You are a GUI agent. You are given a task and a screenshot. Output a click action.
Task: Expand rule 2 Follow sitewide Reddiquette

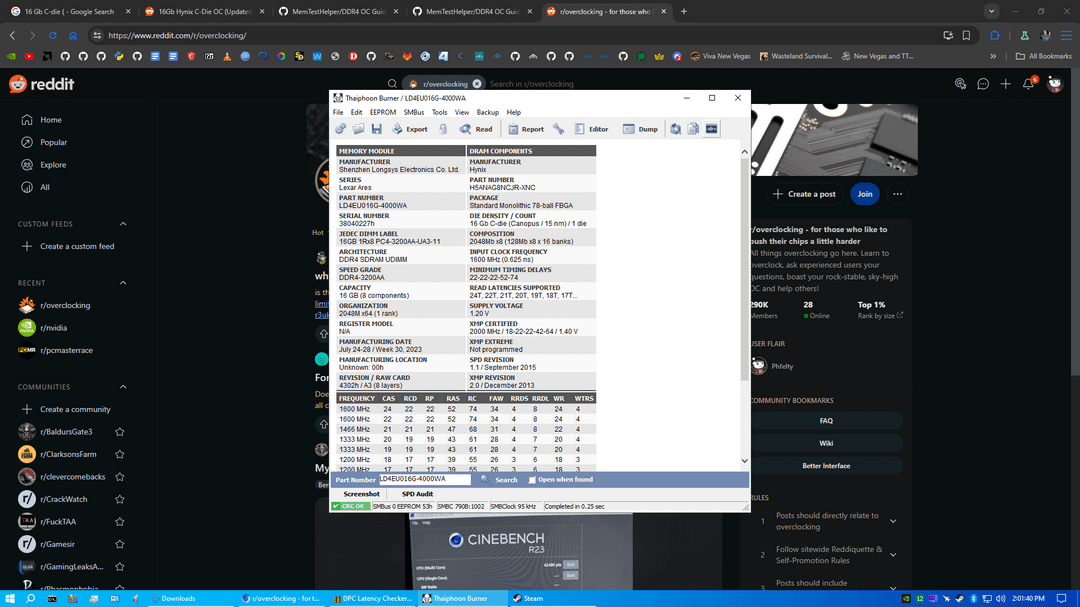893,555
